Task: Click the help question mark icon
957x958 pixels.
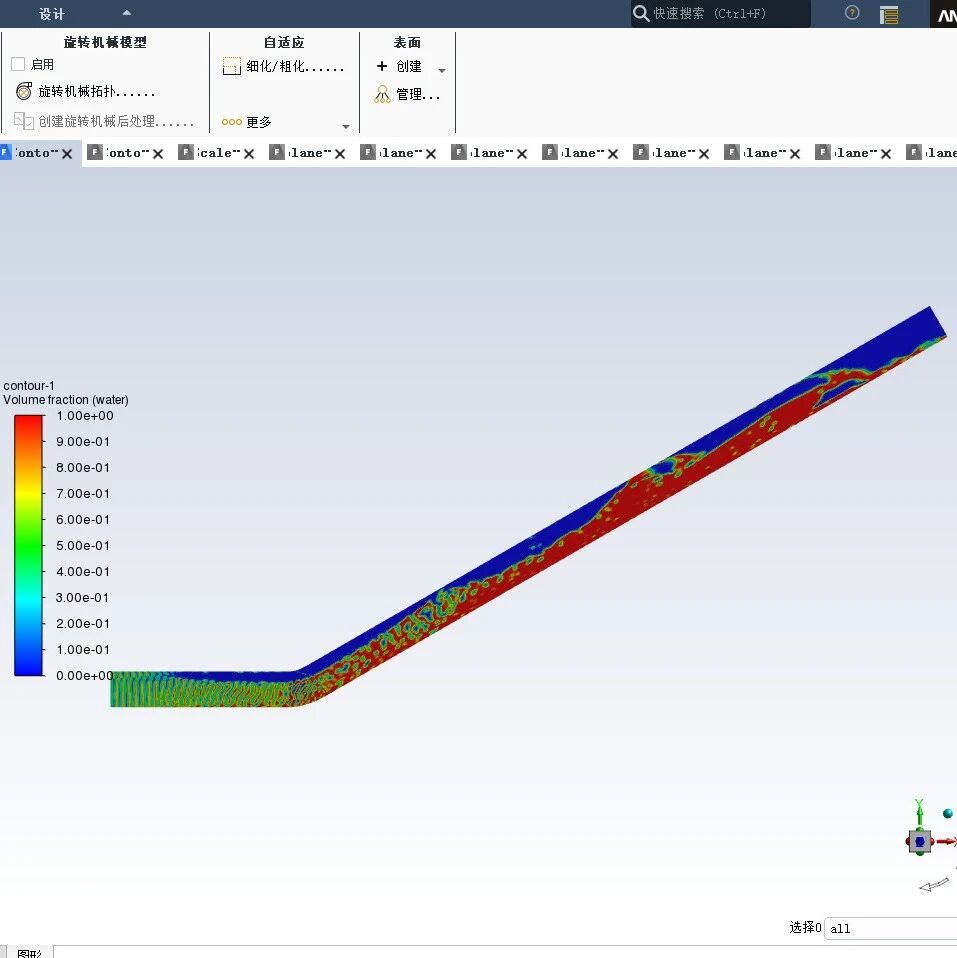Action: [x=852, y=13]
